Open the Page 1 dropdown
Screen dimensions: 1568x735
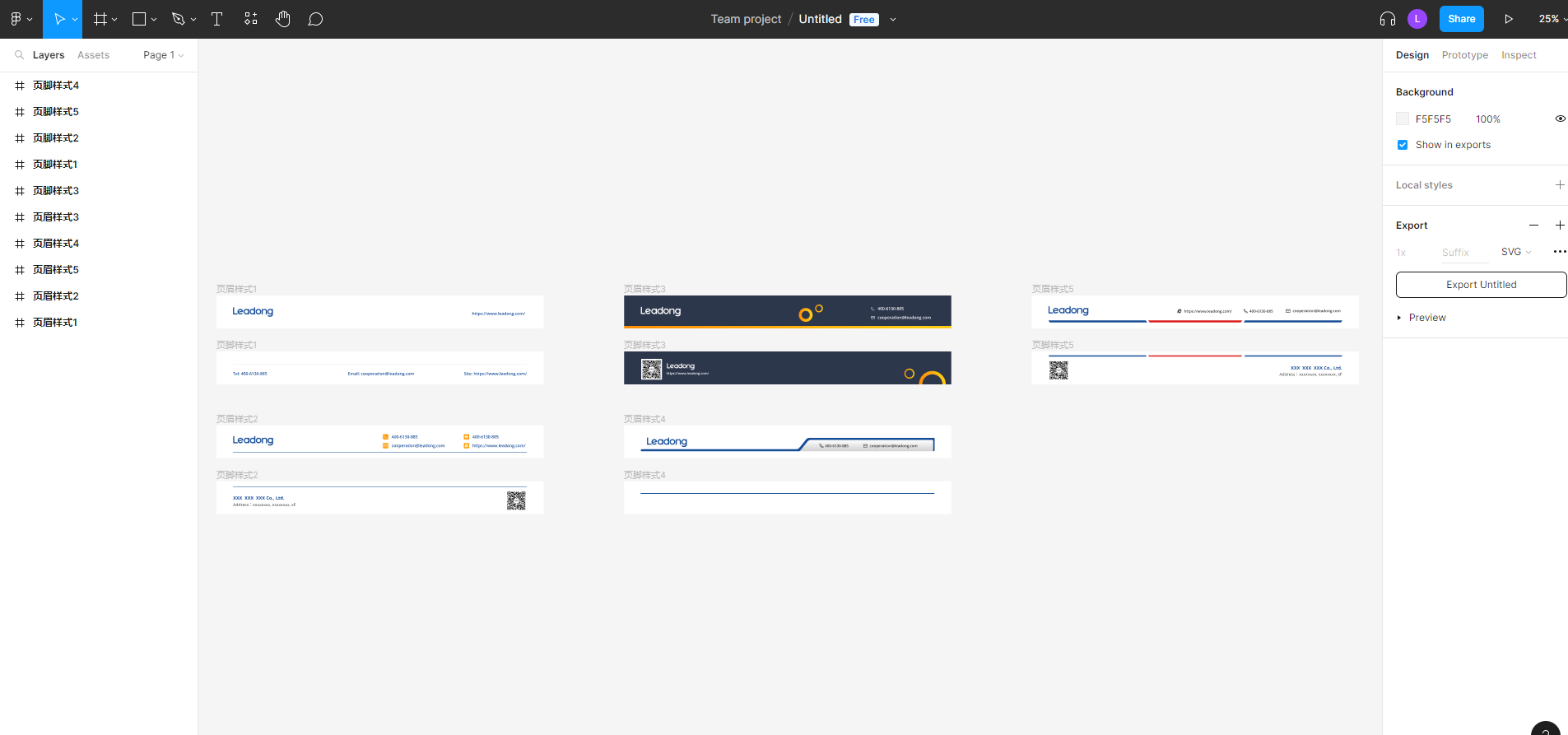[x=163, y=55]
